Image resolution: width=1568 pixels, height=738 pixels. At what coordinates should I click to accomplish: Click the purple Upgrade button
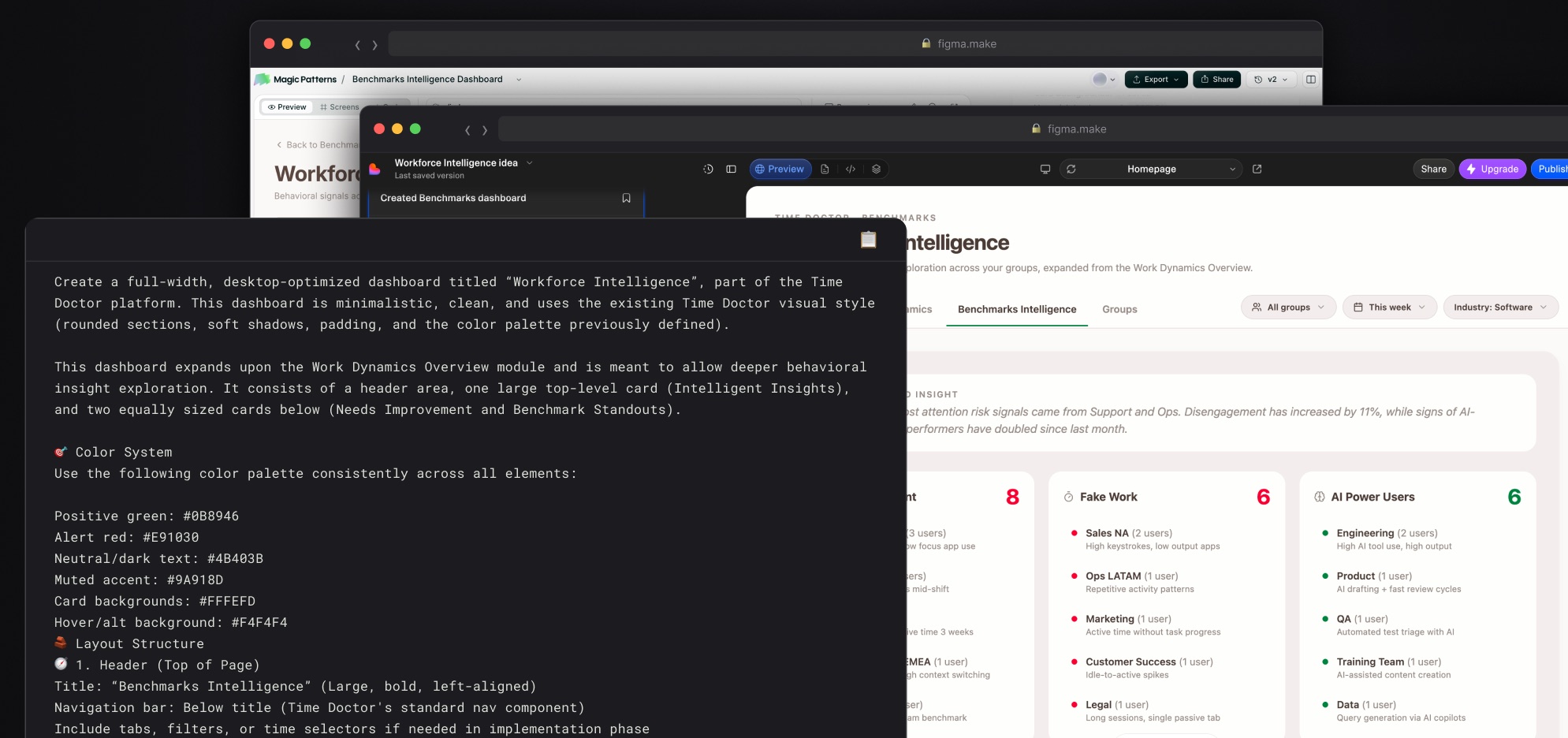tap(1492, 169)
